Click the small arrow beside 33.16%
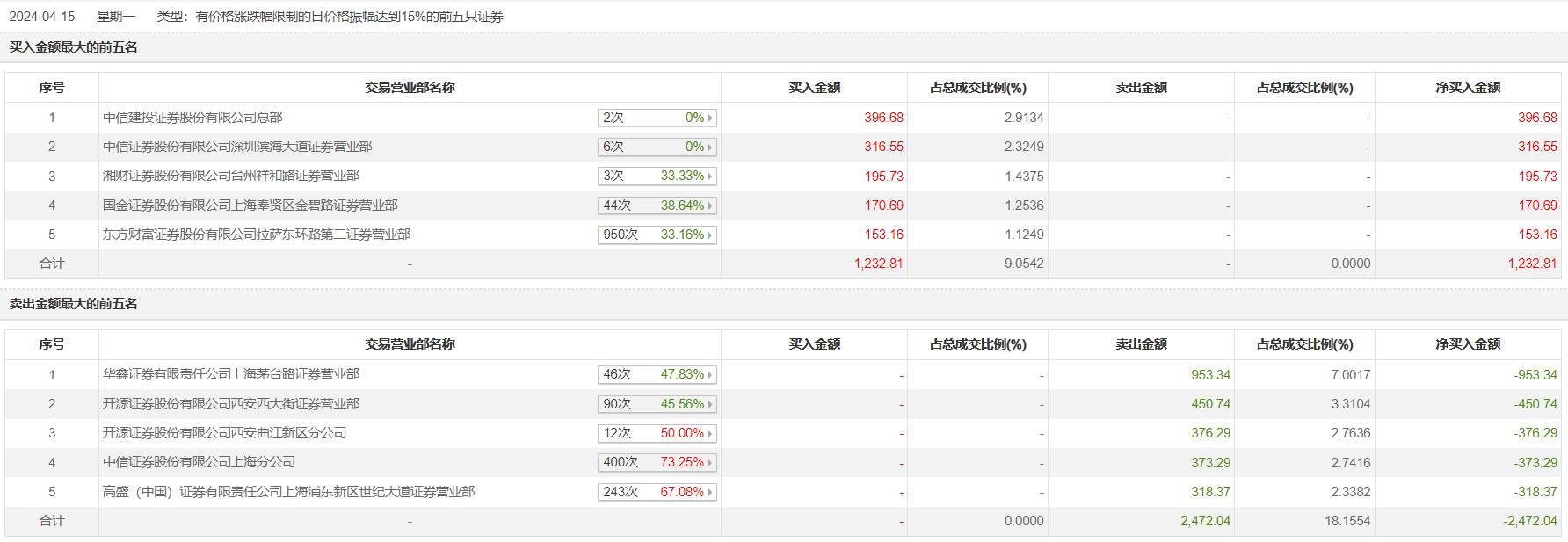Screen dimensions: 1568x542 point(710,235)
